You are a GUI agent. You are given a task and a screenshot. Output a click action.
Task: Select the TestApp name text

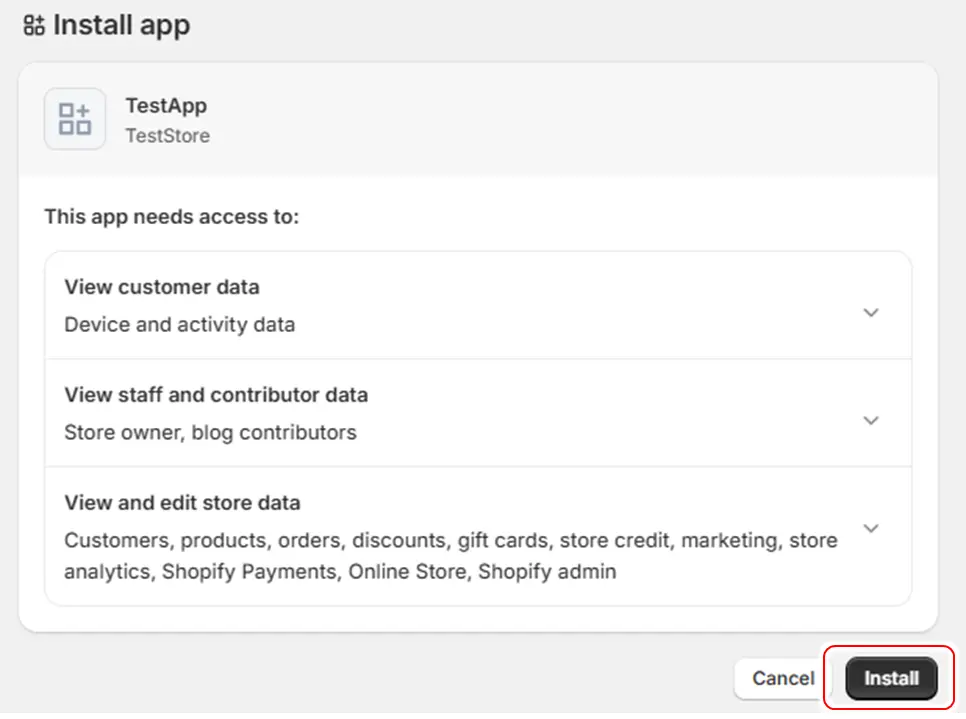[166, 105]
